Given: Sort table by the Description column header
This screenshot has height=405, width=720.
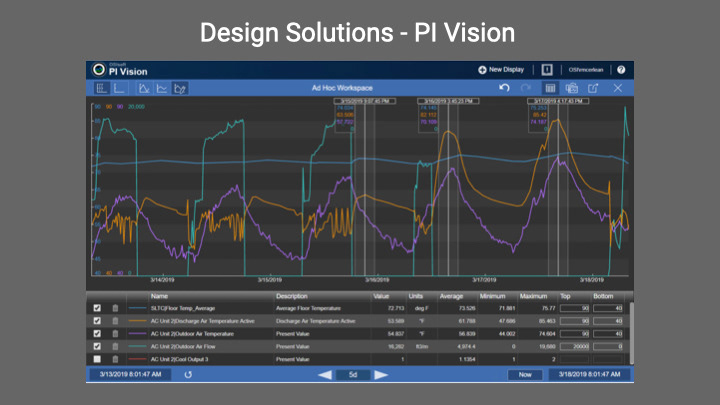Looking at the screenshot, I should (292, 296).
